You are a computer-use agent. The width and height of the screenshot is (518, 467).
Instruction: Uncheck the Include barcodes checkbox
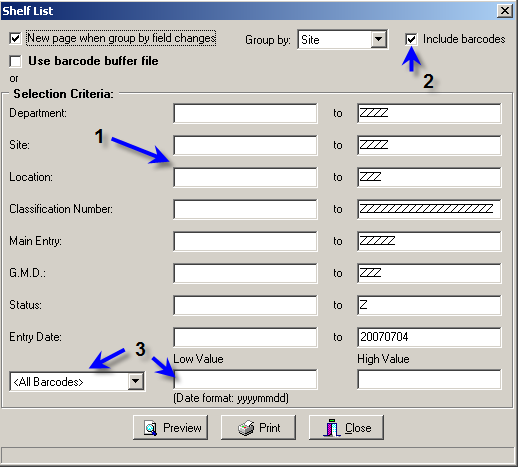411,39
